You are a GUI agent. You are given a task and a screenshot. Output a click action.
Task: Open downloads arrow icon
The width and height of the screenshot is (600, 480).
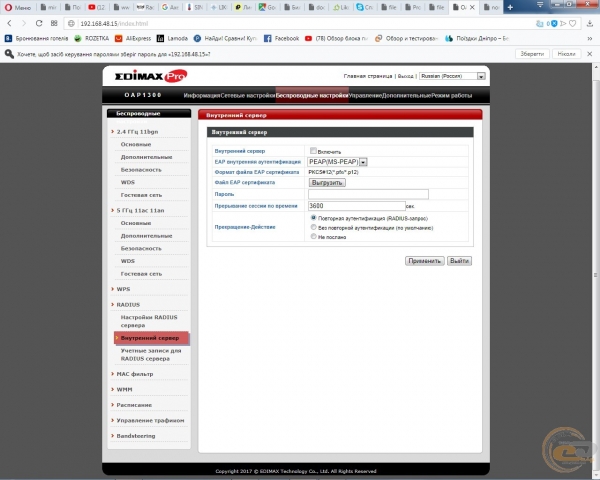coord(590,24)
